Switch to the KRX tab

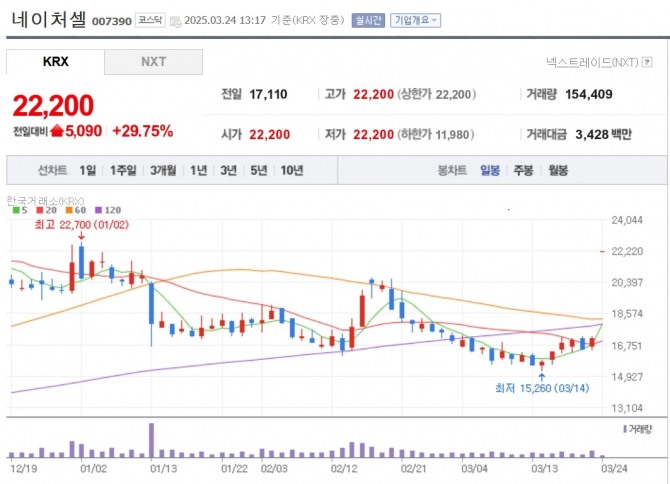coord(55,62)
